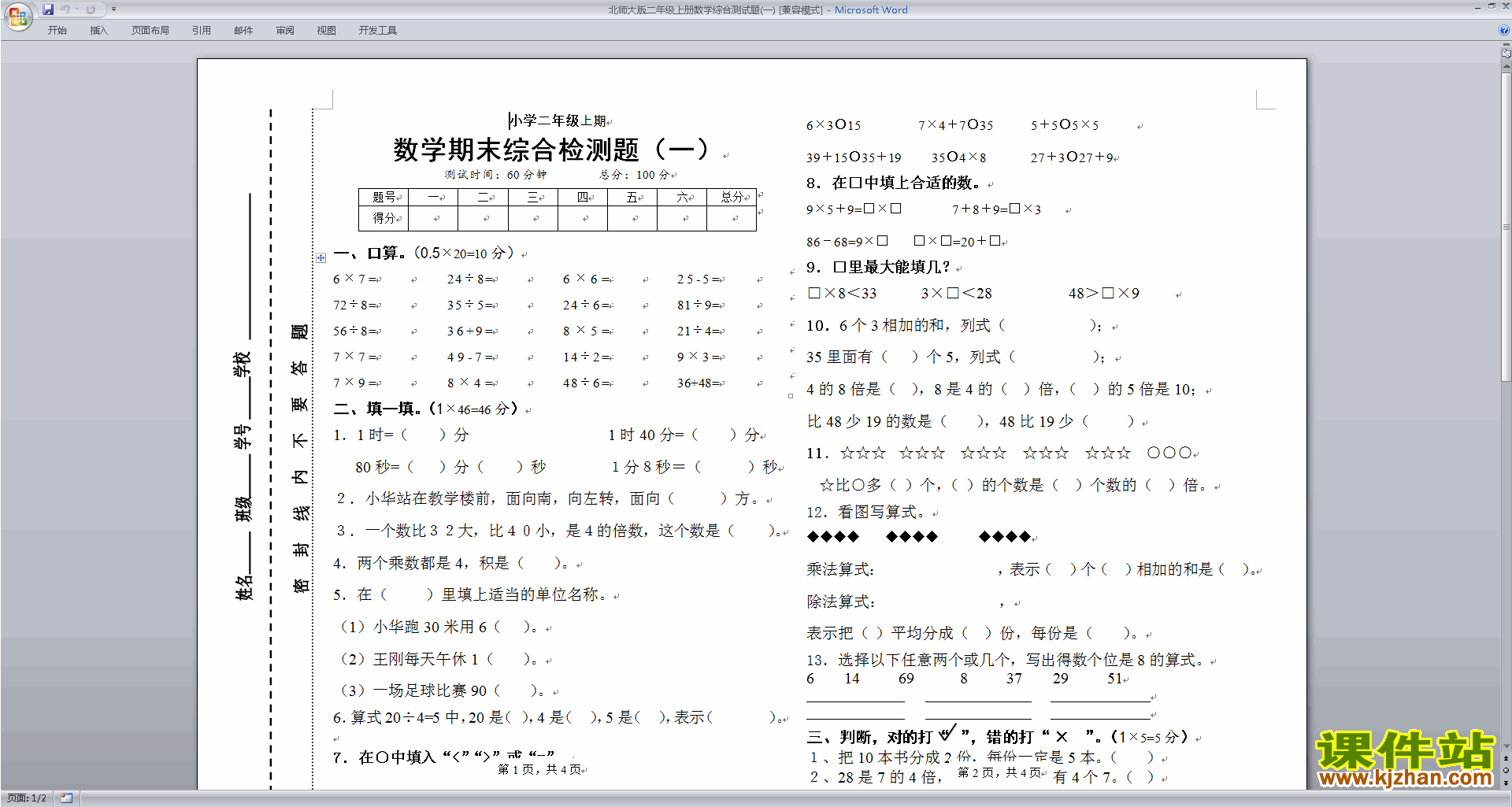Click the 测试时间: 60 分钟 text
Screen dimensions: 1512x807
pyautogui.click(x=495, y=175)
